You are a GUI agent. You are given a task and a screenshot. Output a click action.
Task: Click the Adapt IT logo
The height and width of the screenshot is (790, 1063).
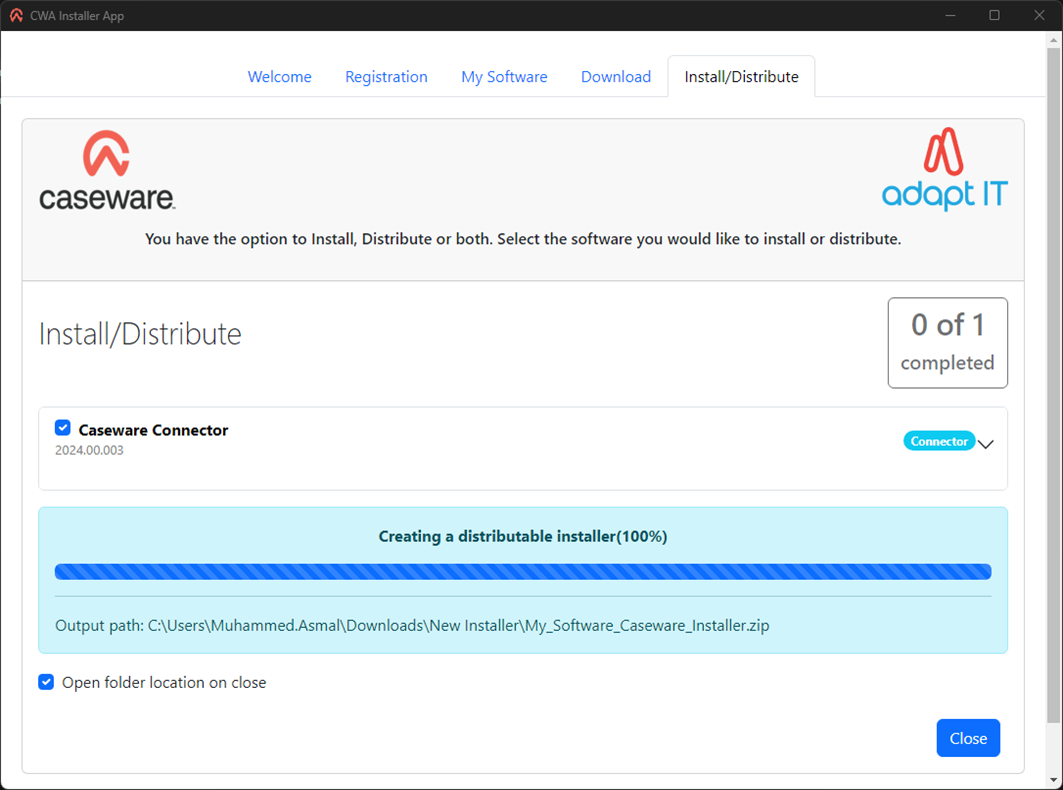coord(944,170)
